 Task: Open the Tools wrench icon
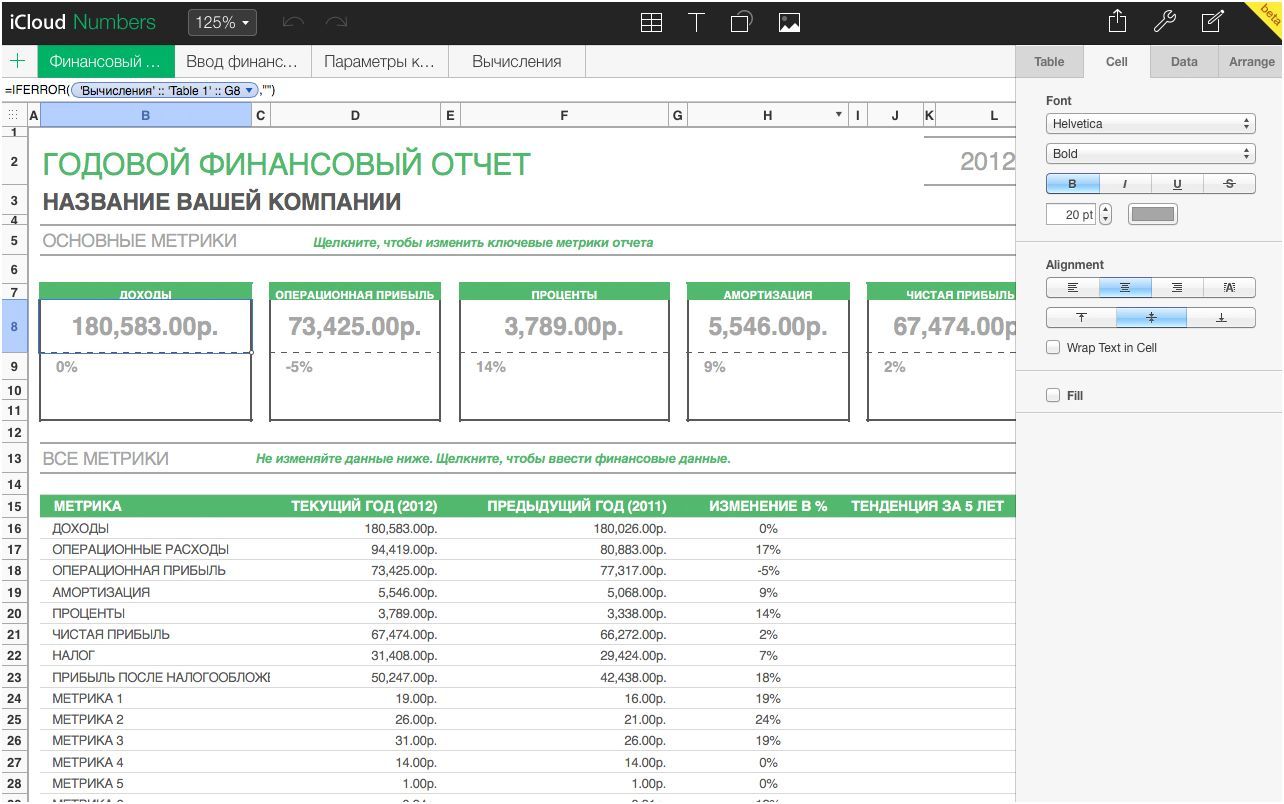1164,21
